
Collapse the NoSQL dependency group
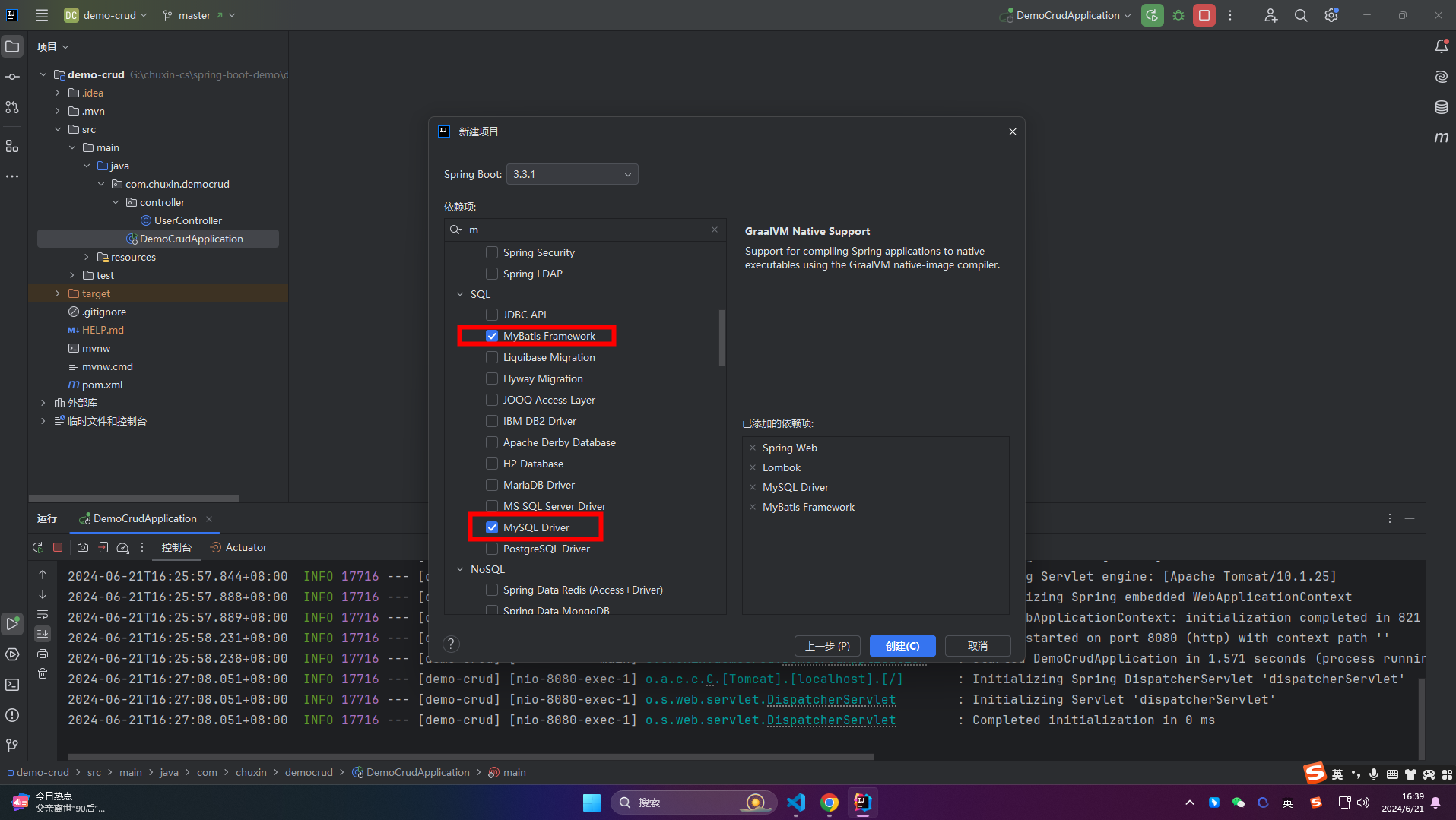(x=460, y=569)
